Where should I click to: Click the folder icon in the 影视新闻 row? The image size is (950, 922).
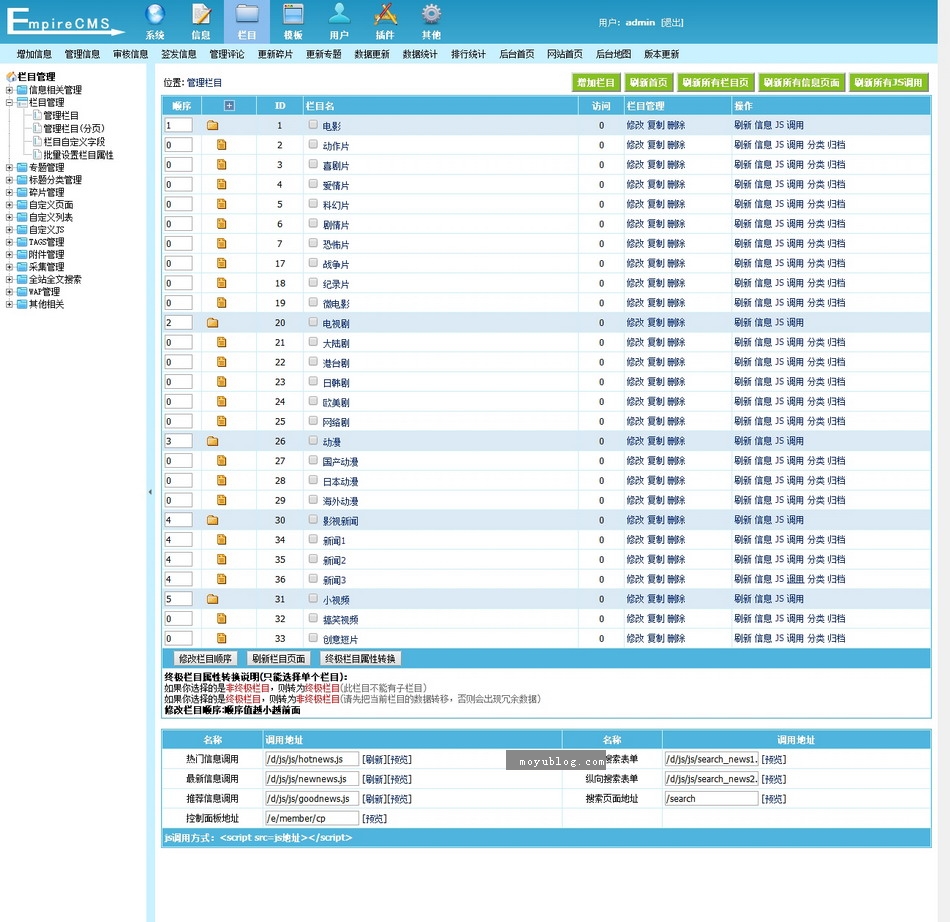tap(212, 520)
